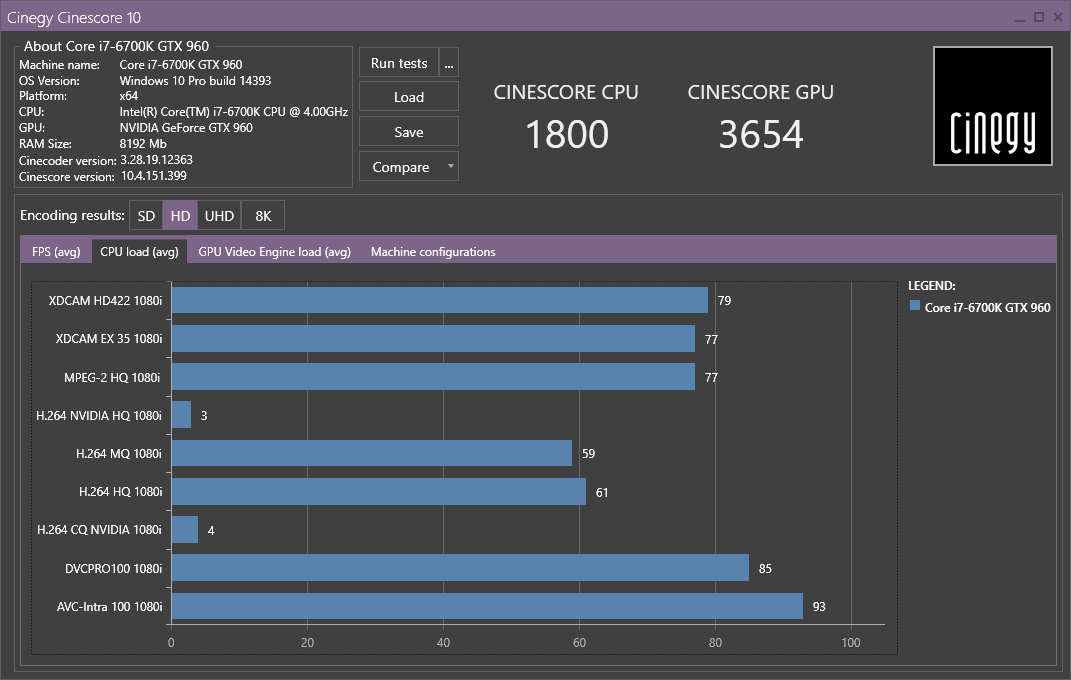Image resolution: width=1071 pixels, height=680 pixels.
Task: Click the Cinecoder version 3.28.19.12363 text
Action: (x=156, y=160)
